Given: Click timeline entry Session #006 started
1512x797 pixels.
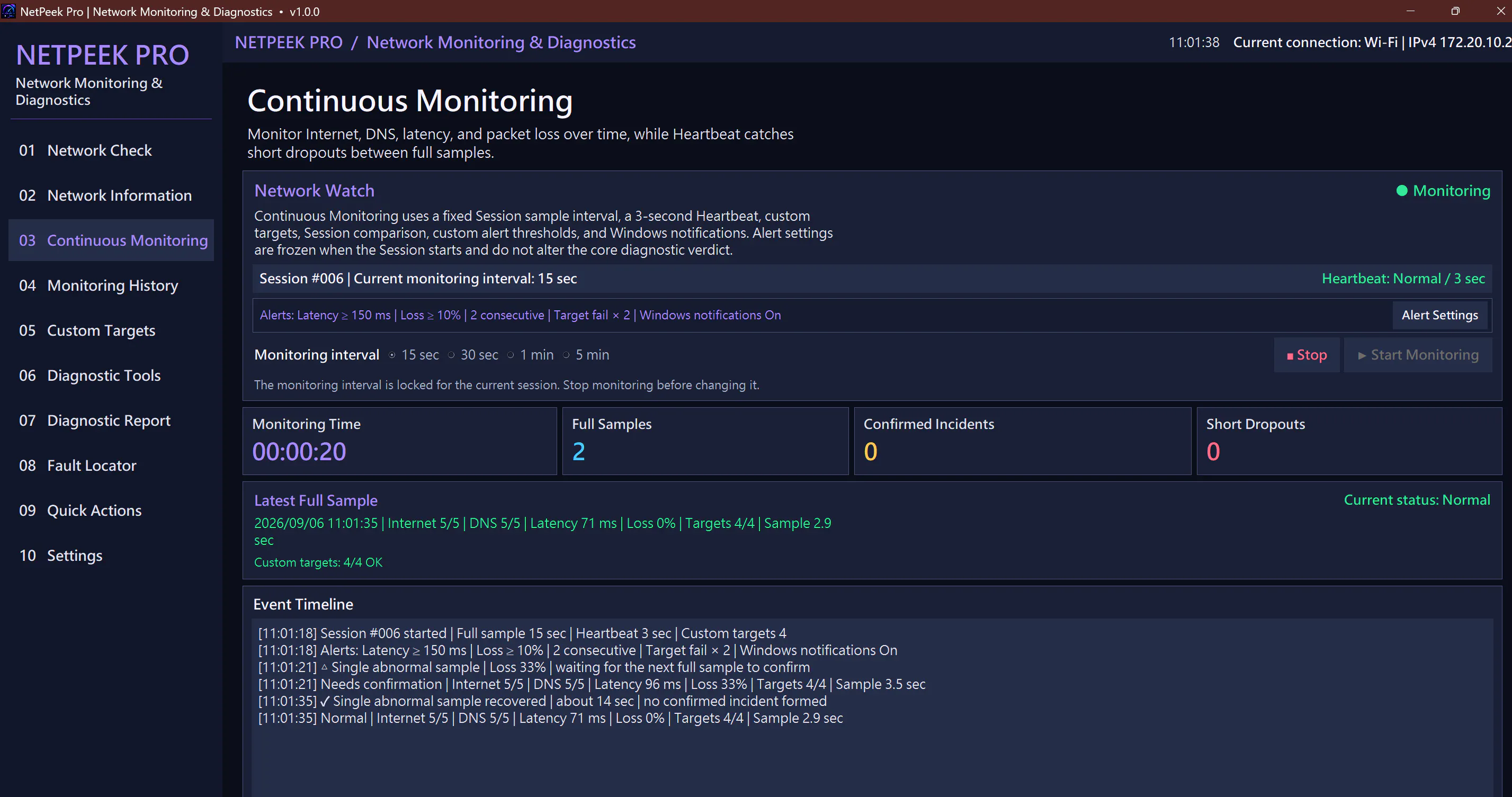Looking at the screenshot, I should coord(522,633).
